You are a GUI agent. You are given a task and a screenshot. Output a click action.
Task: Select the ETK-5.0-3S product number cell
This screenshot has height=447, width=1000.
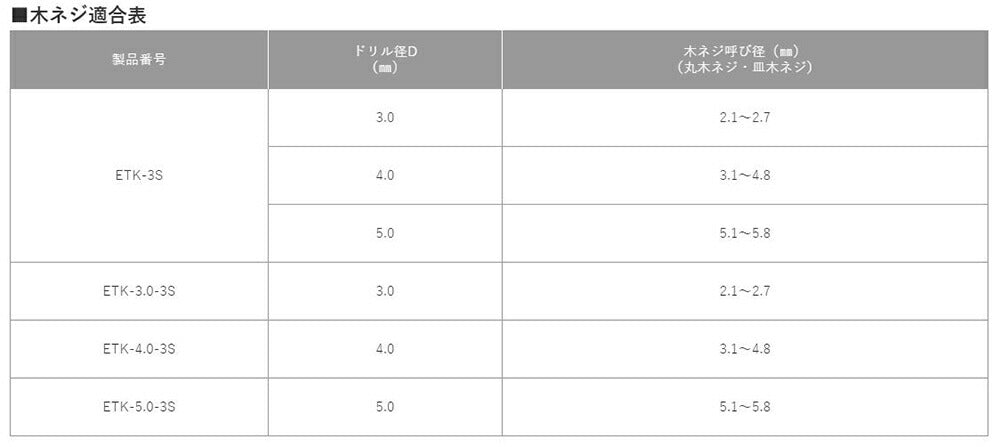139,407
